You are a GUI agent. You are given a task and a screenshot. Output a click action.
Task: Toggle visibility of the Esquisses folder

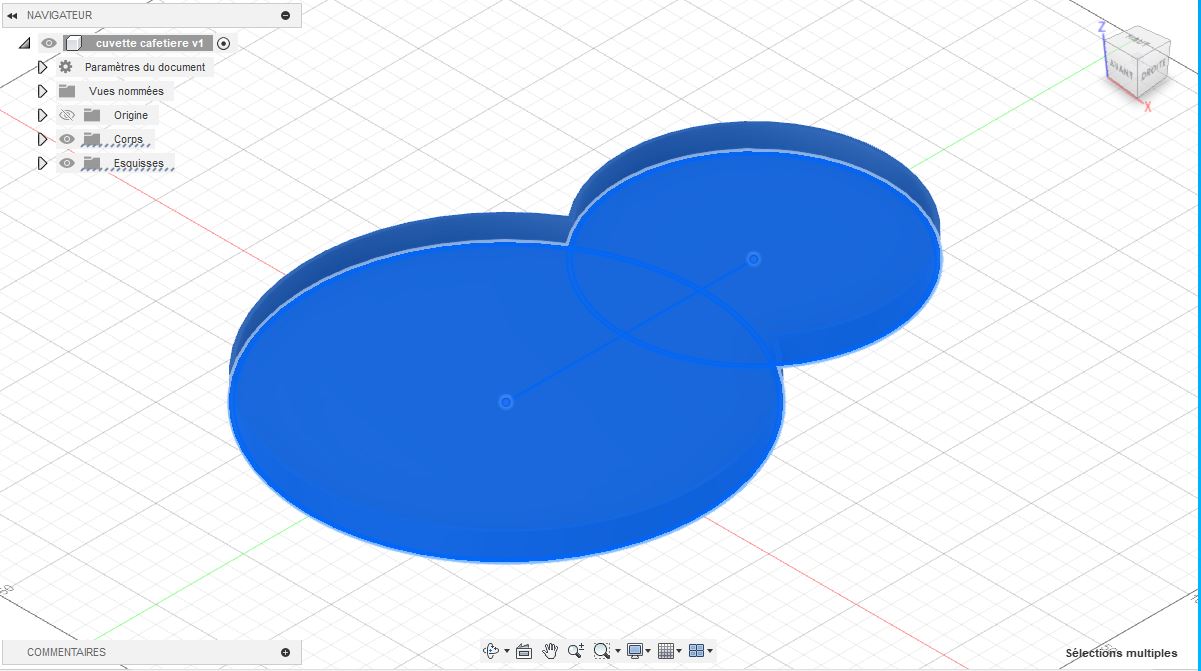pyautogui.click(x=67, y=163)
